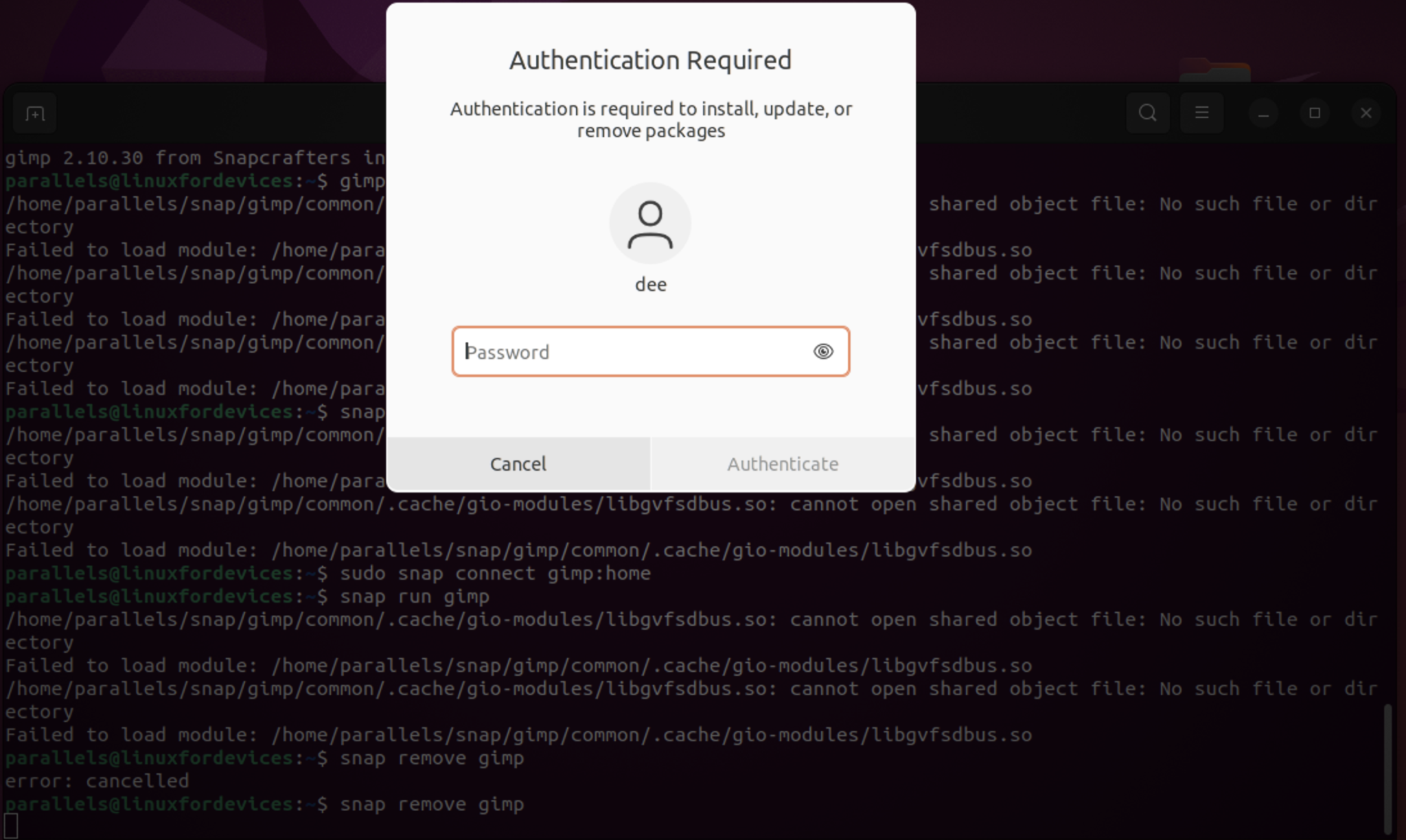Open a new terminal tab

35,113
